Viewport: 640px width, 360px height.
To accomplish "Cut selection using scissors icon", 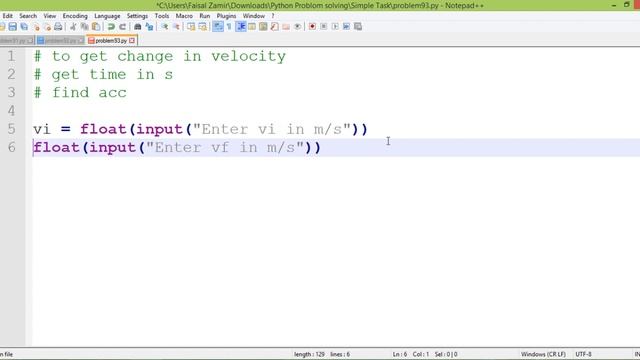I will tap(73, 27).
